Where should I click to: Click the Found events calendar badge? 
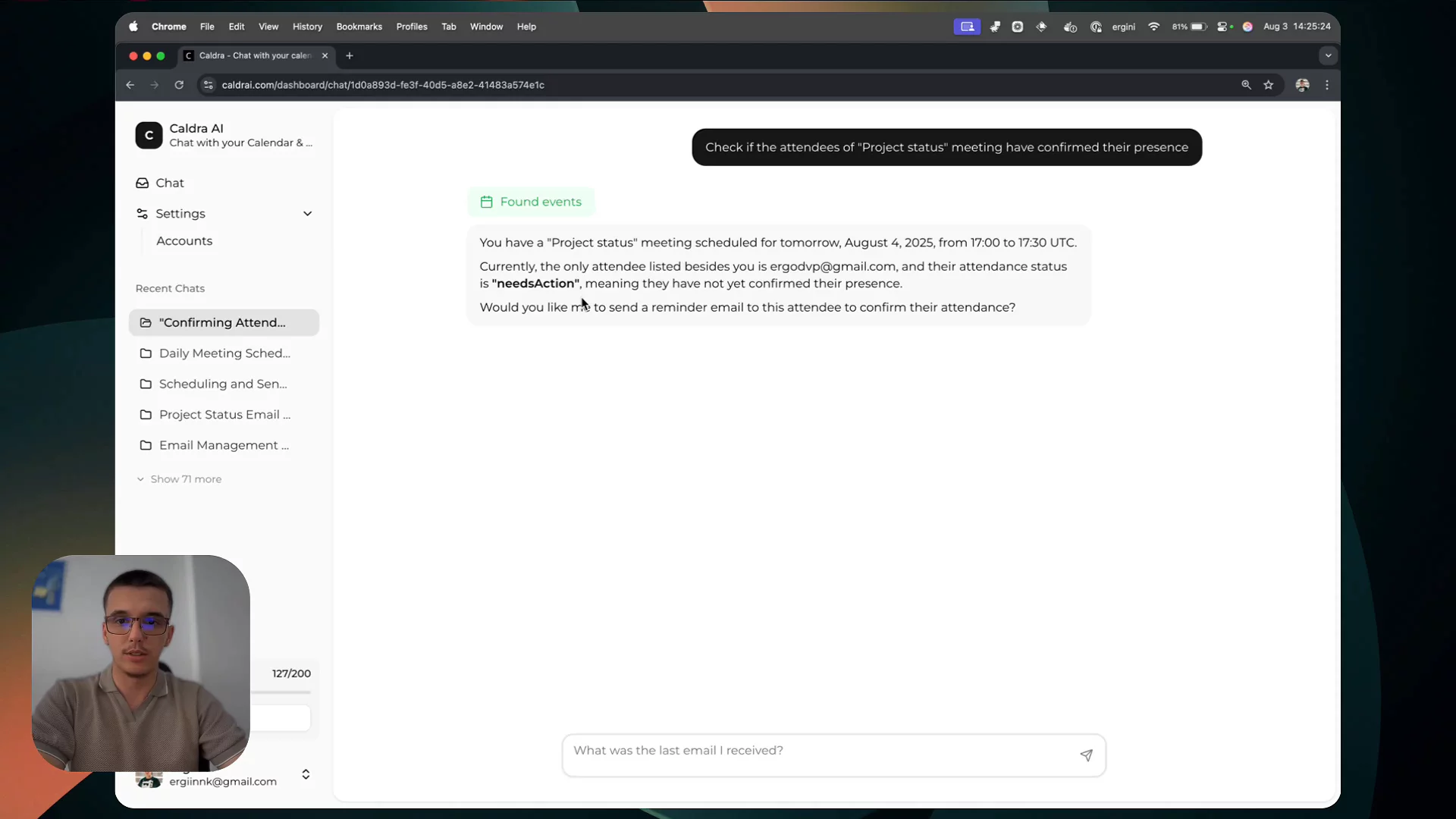point(532,202)
